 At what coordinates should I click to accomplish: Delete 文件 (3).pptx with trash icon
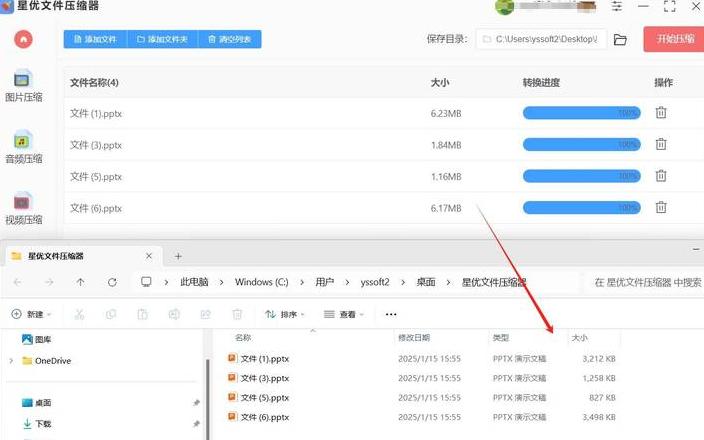point(661,145)
